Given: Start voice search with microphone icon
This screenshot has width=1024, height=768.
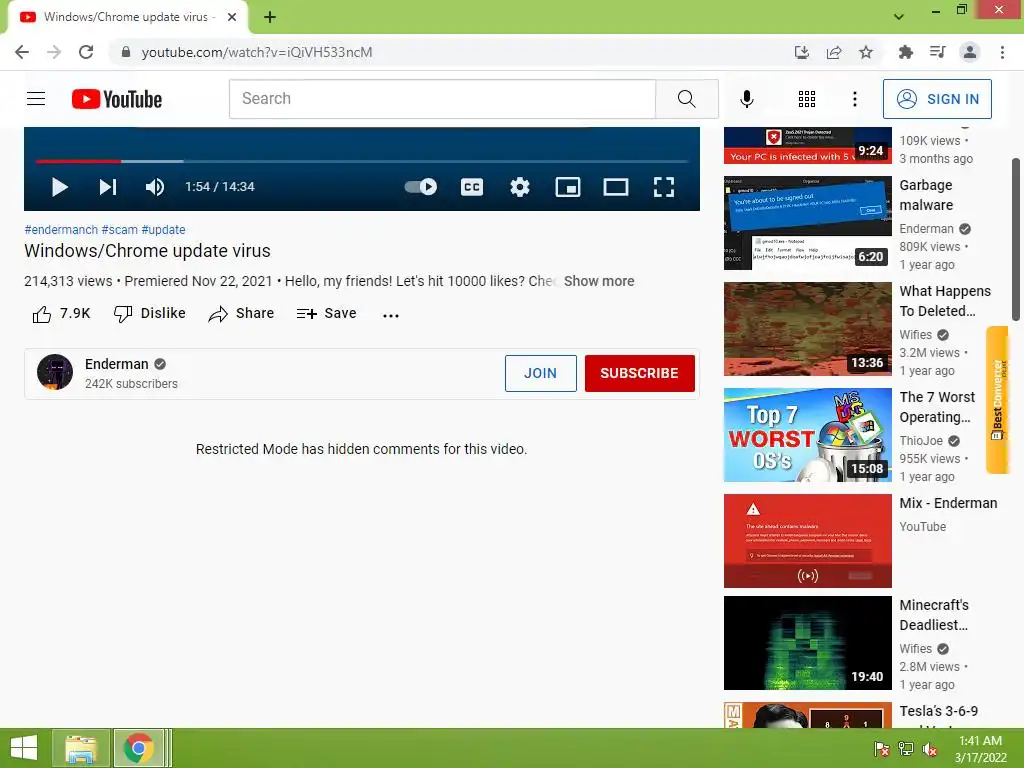Looking at the screenshot, I should (x=746, y=99).
